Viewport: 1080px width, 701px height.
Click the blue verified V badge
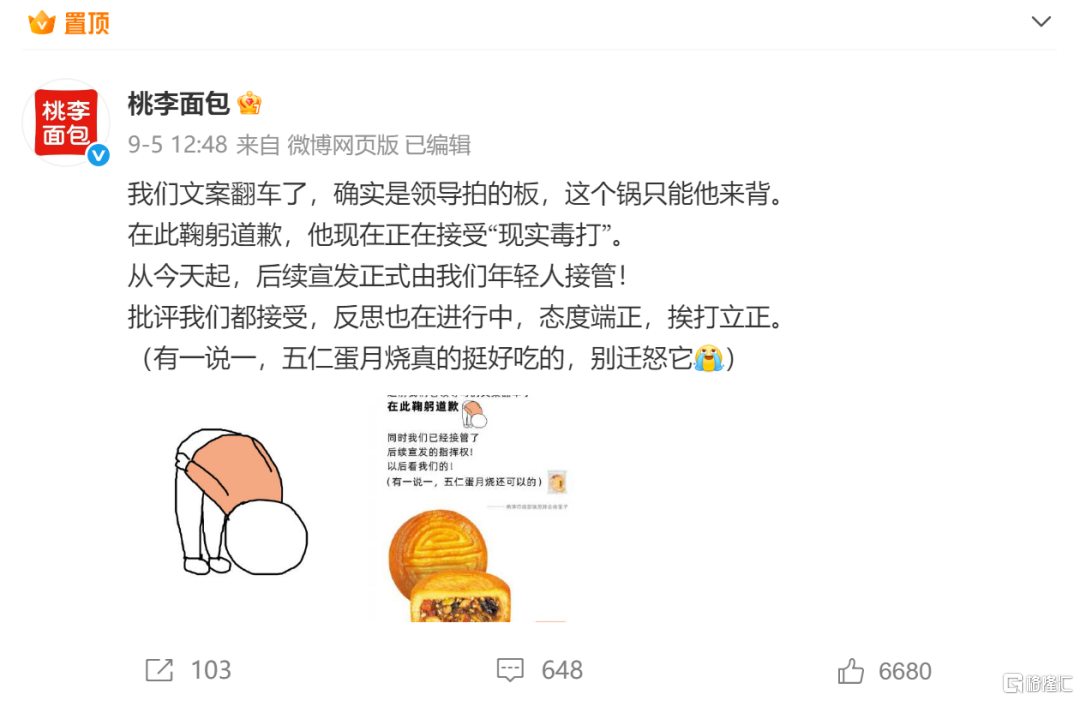(x=98, y=156)
